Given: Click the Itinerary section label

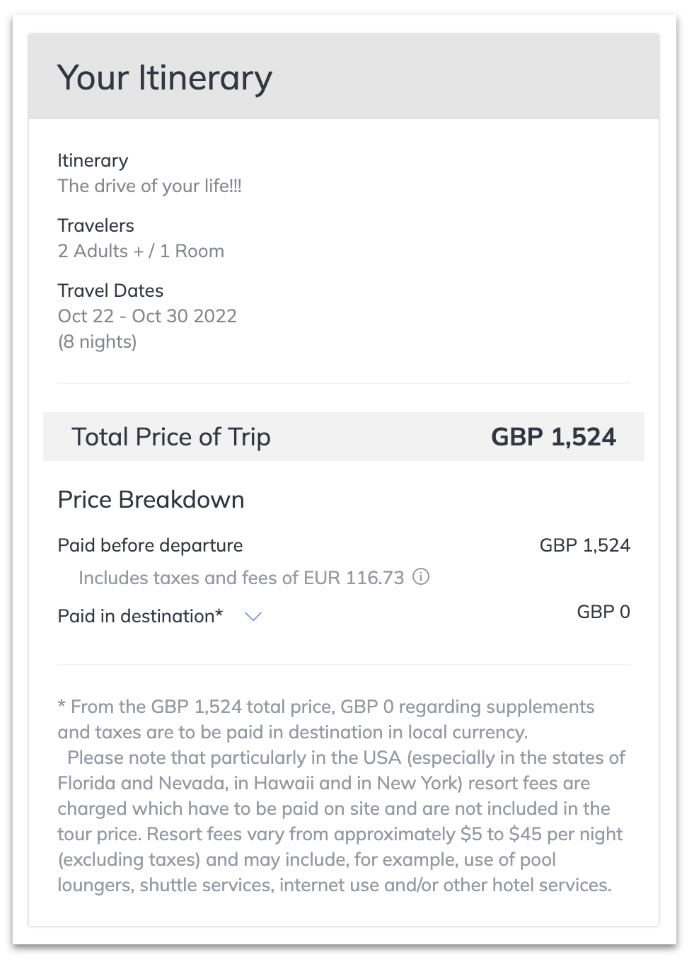Looking at the screenshot, I should point(93,161).
